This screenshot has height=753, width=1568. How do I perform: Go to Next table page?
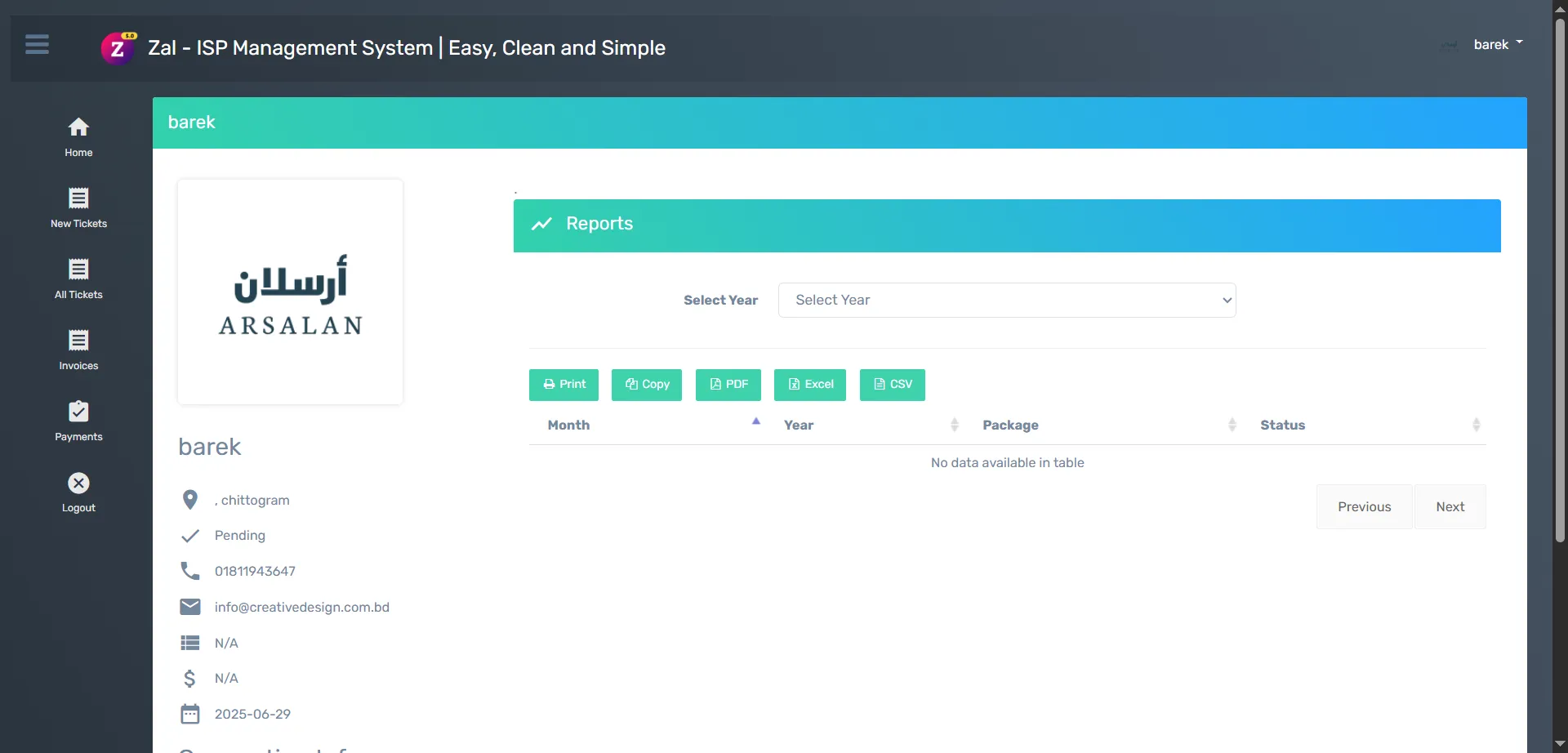click(1450, 506)
